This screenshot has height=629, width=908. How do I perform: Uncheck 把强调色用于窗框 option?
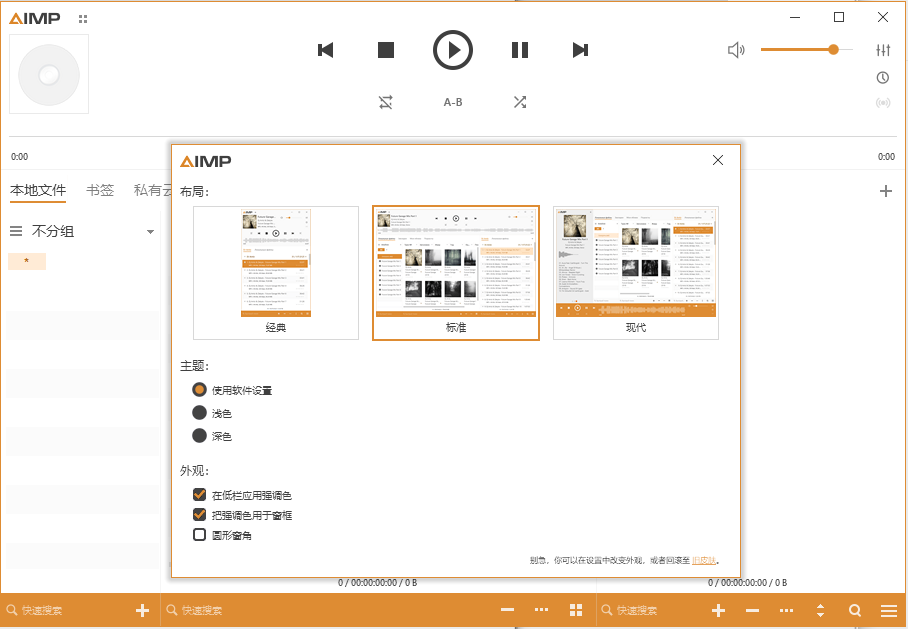(199, 514)
